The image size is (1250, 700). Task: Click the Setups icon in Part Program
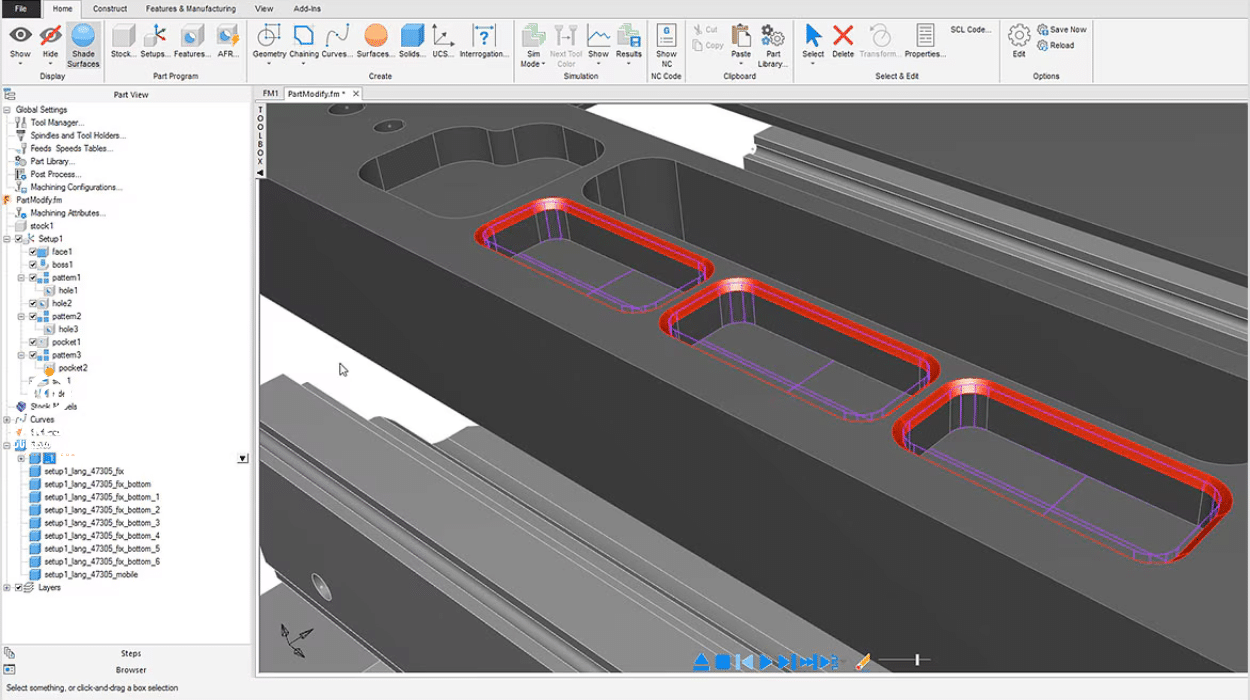pyautogui.click(x=154, y=41)
